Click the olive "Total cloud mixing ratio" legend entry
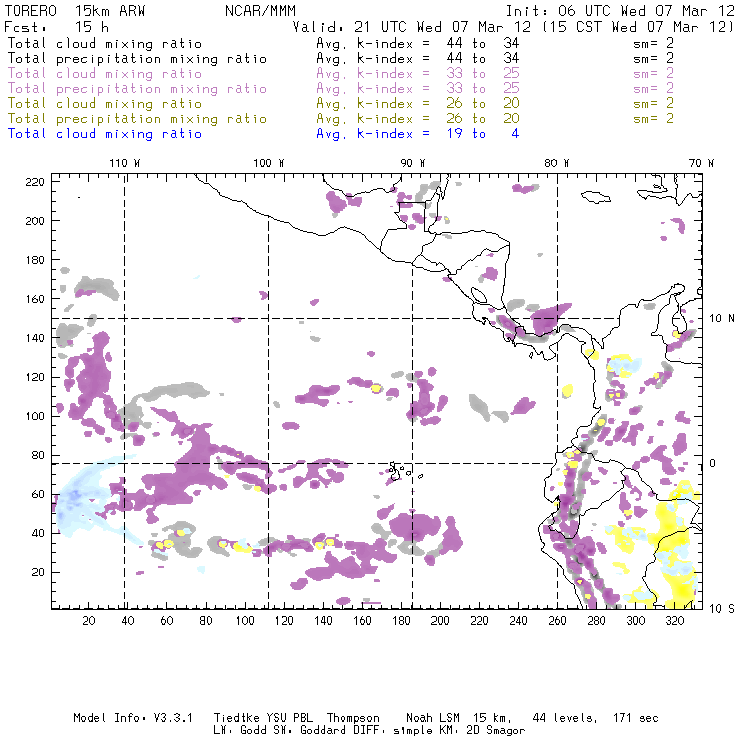 coord(105,104)
